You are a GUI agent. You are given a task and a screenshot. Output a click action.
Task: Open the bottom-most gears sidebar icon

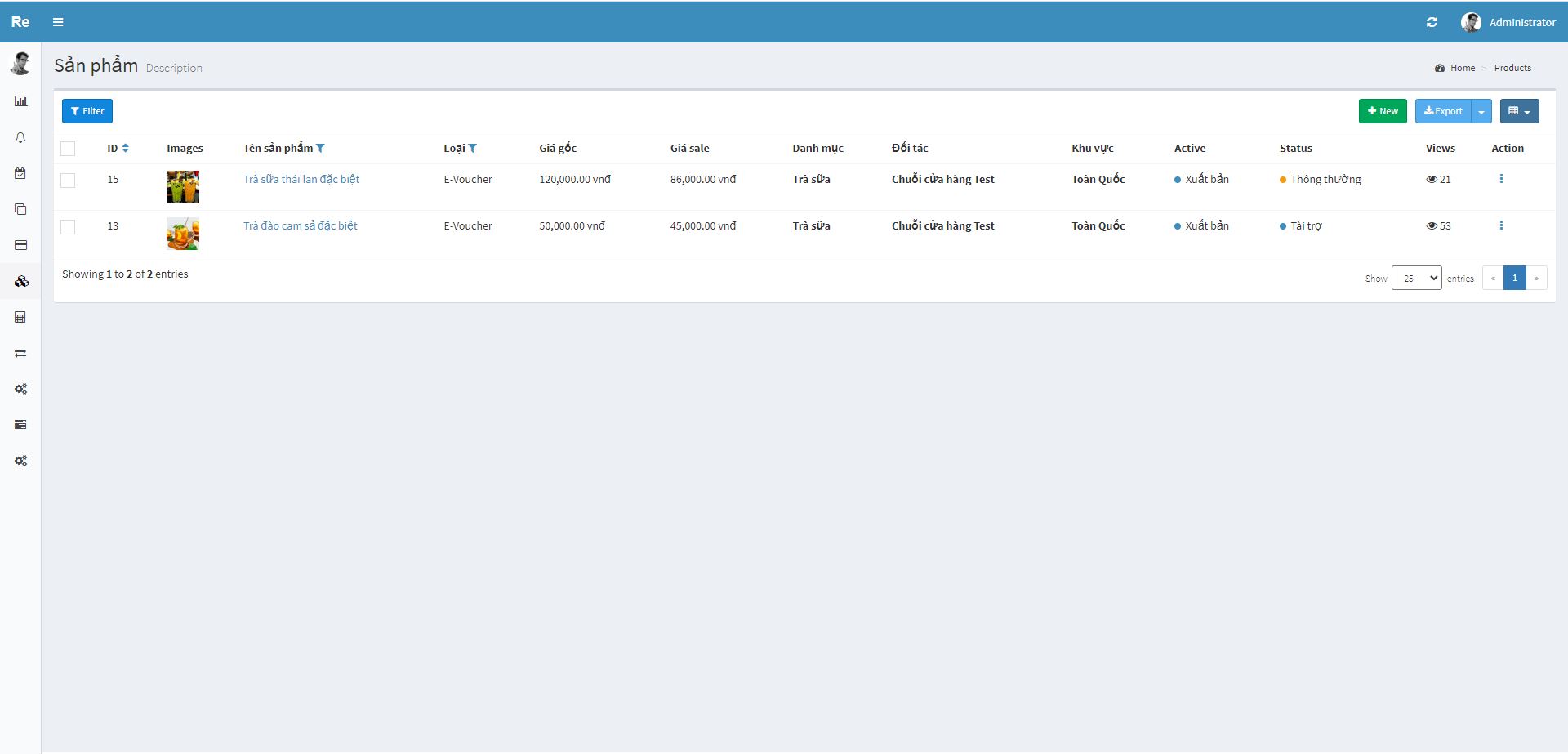click(x=20, y=461)
